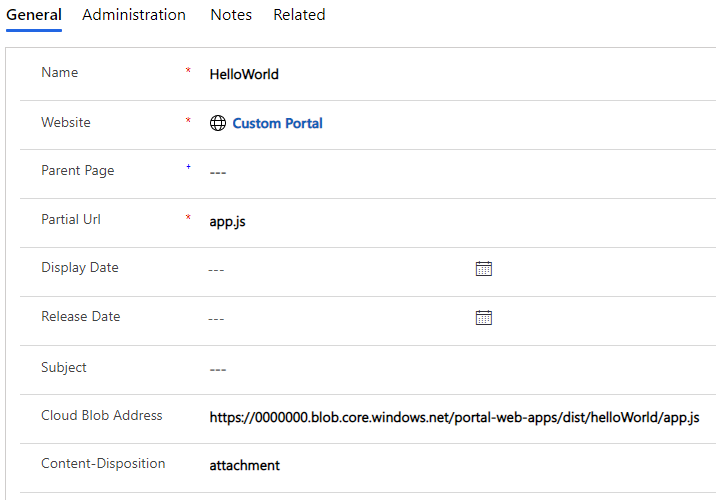Open the Display Date calendar picker
Screen dimensions: 716x500
point(484,268)
